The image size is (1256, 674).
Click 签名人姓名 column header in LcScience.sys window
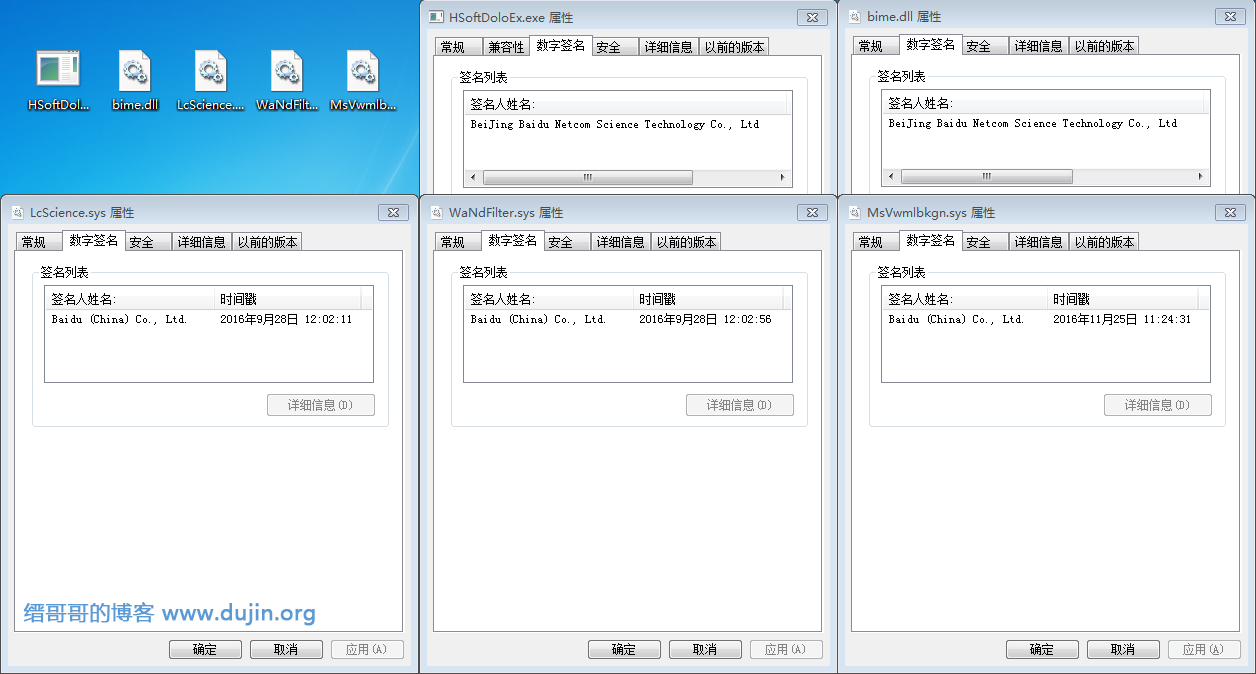[130, 299]
